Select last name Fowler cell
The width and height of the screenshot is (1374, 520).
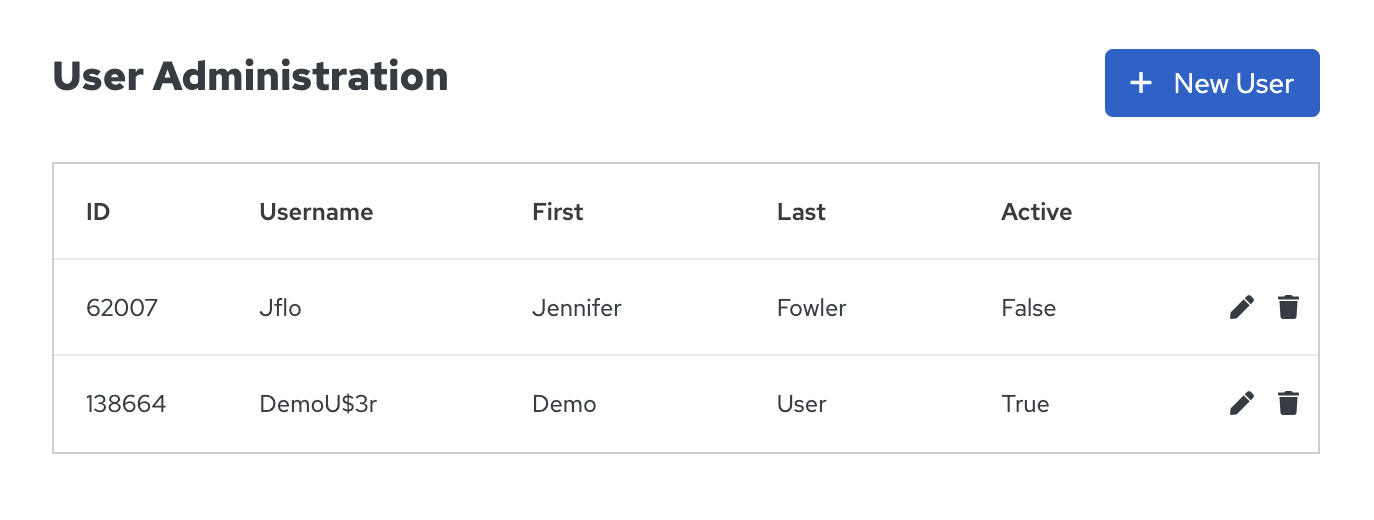tap(812, 308)
